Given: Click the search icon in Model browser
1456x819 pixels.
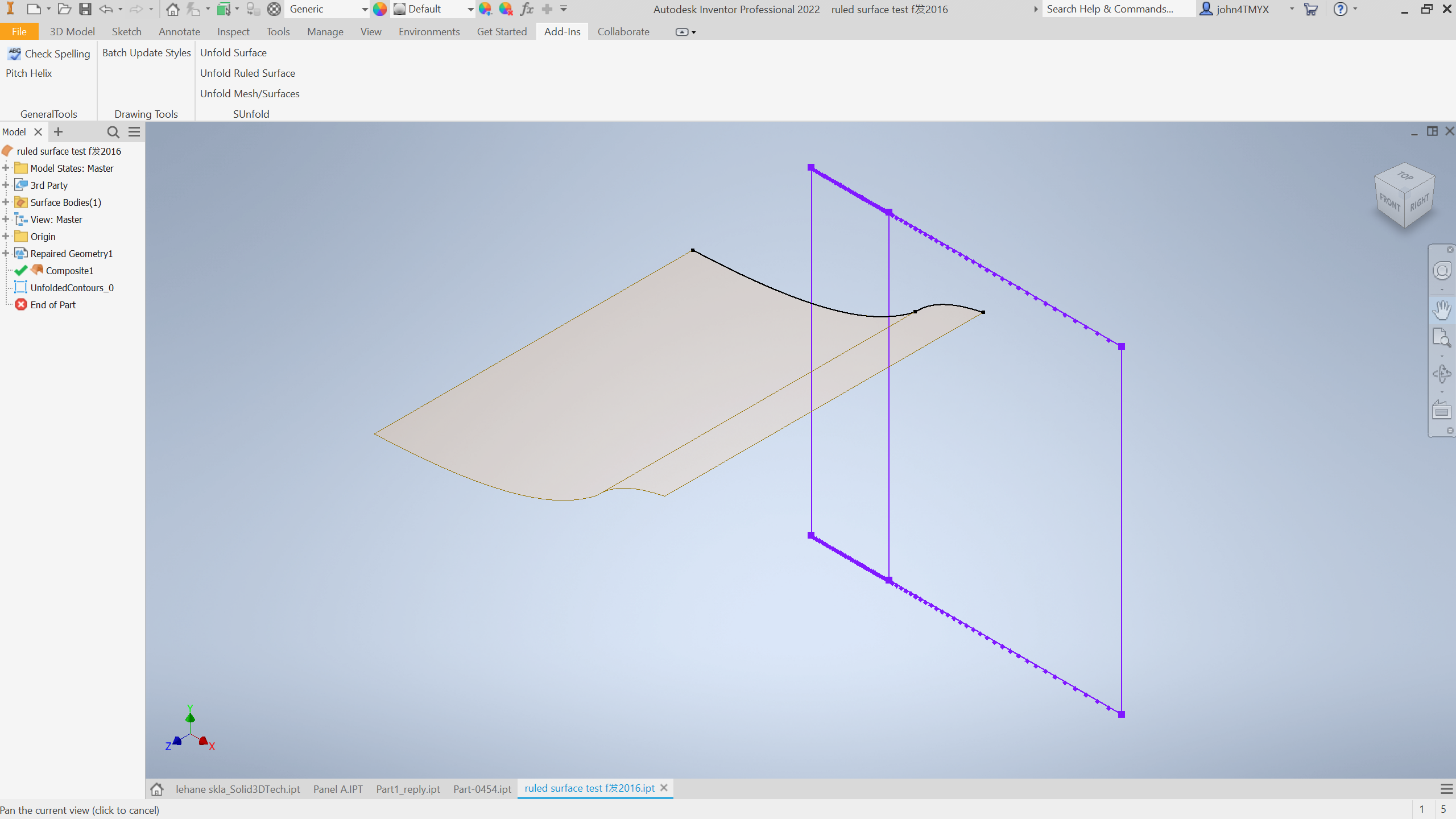Looking at the screenshot, I should pos(113,132).
